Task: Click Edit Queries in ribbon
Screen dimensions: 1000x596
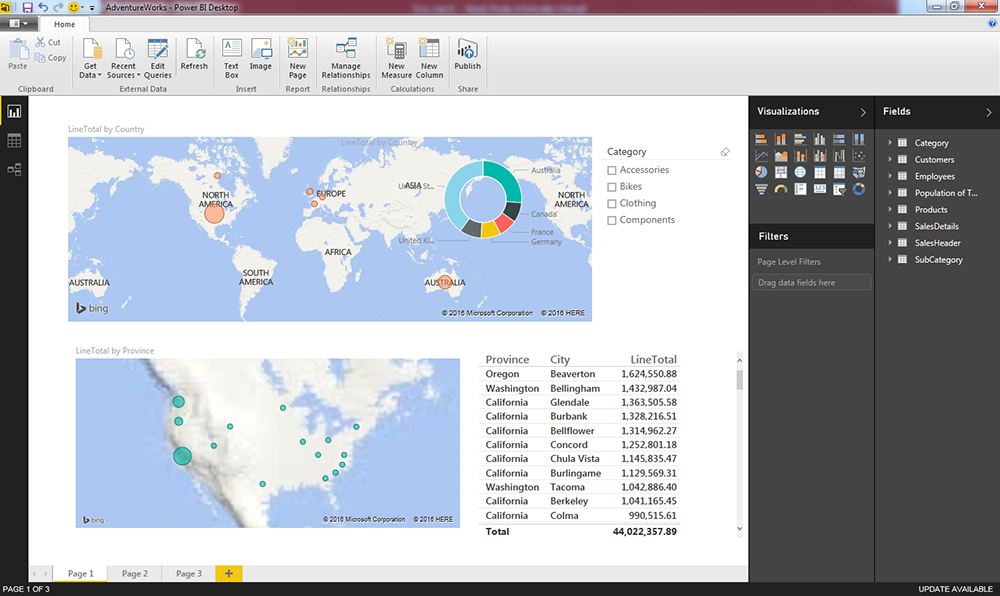Action: [158, 59]
